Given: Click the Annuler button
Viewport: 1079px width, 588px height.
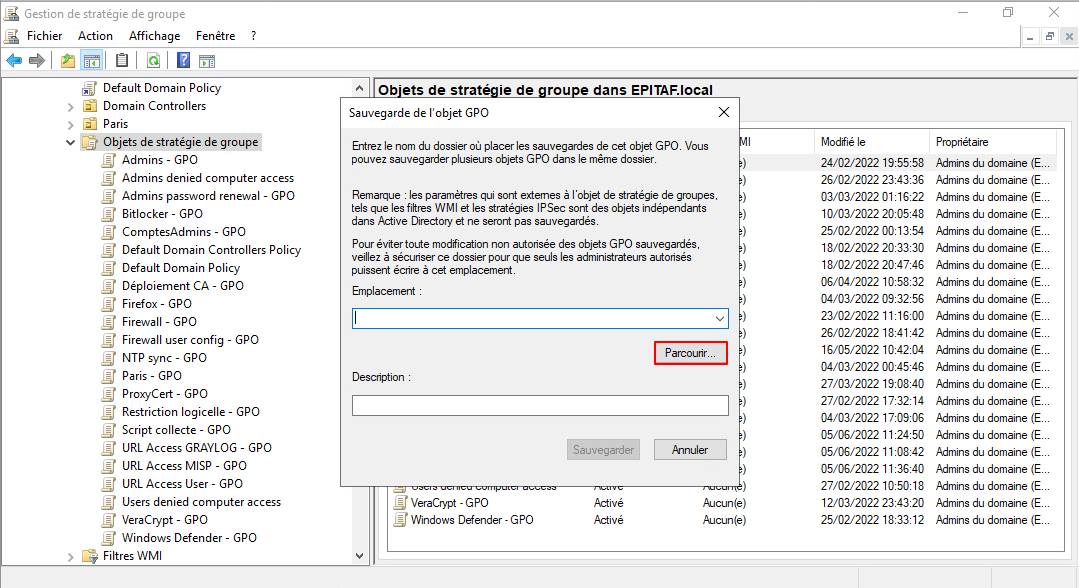Looking at the screenshot, I should 690,450.
